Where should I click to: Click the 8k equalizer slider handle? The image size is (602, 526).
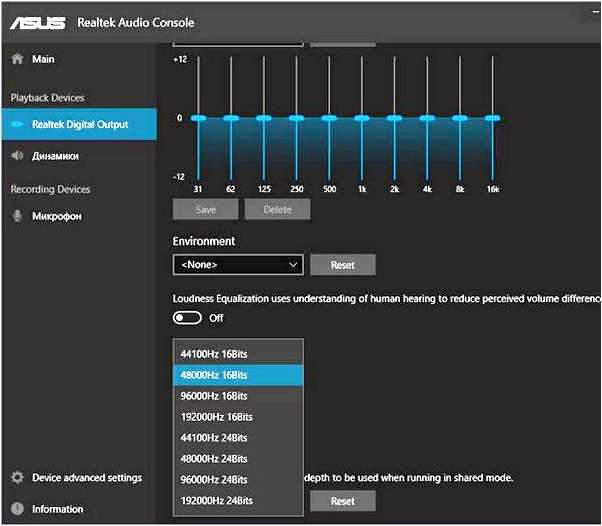tap(460, 118)
